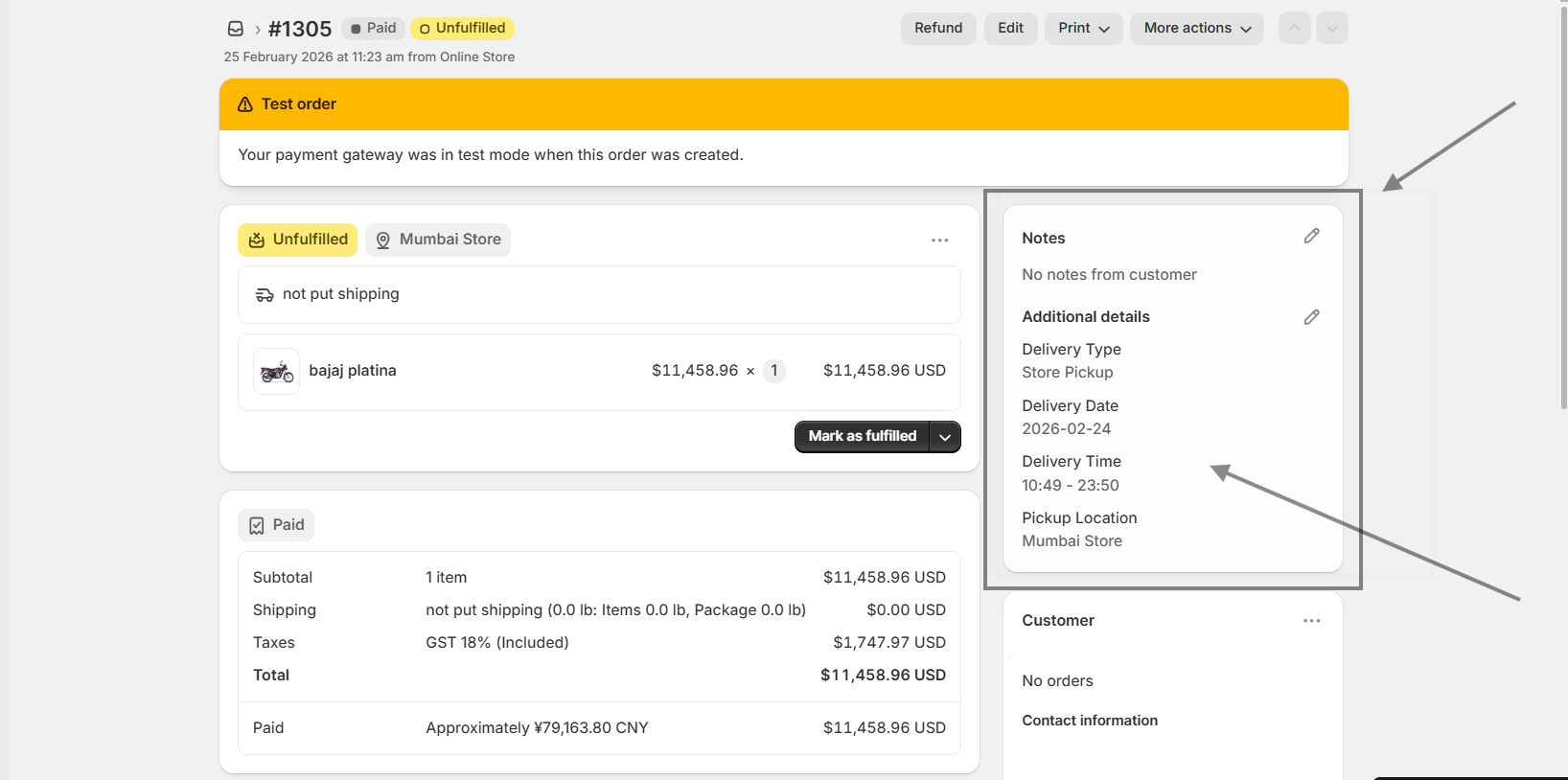Edit Additional details via pencil icon

pos(1311,317)
